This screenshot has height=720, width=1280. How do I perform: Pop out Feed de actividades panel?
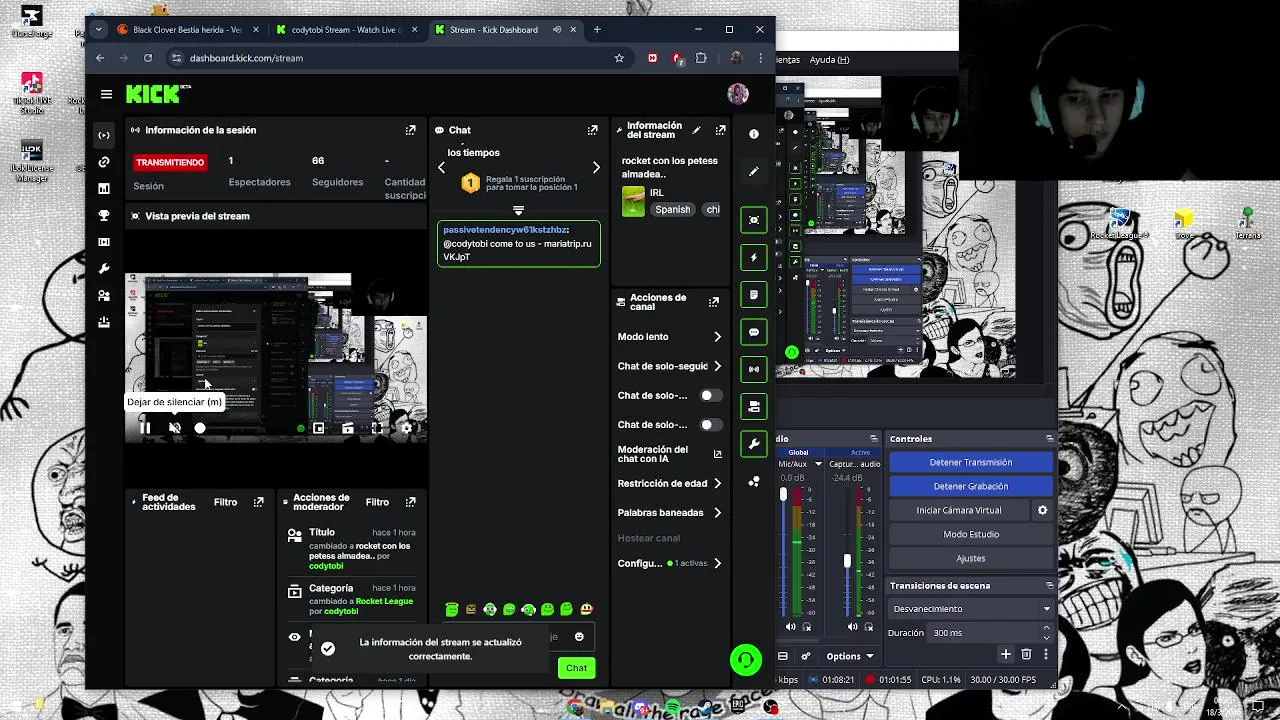[x=258, y=502]
